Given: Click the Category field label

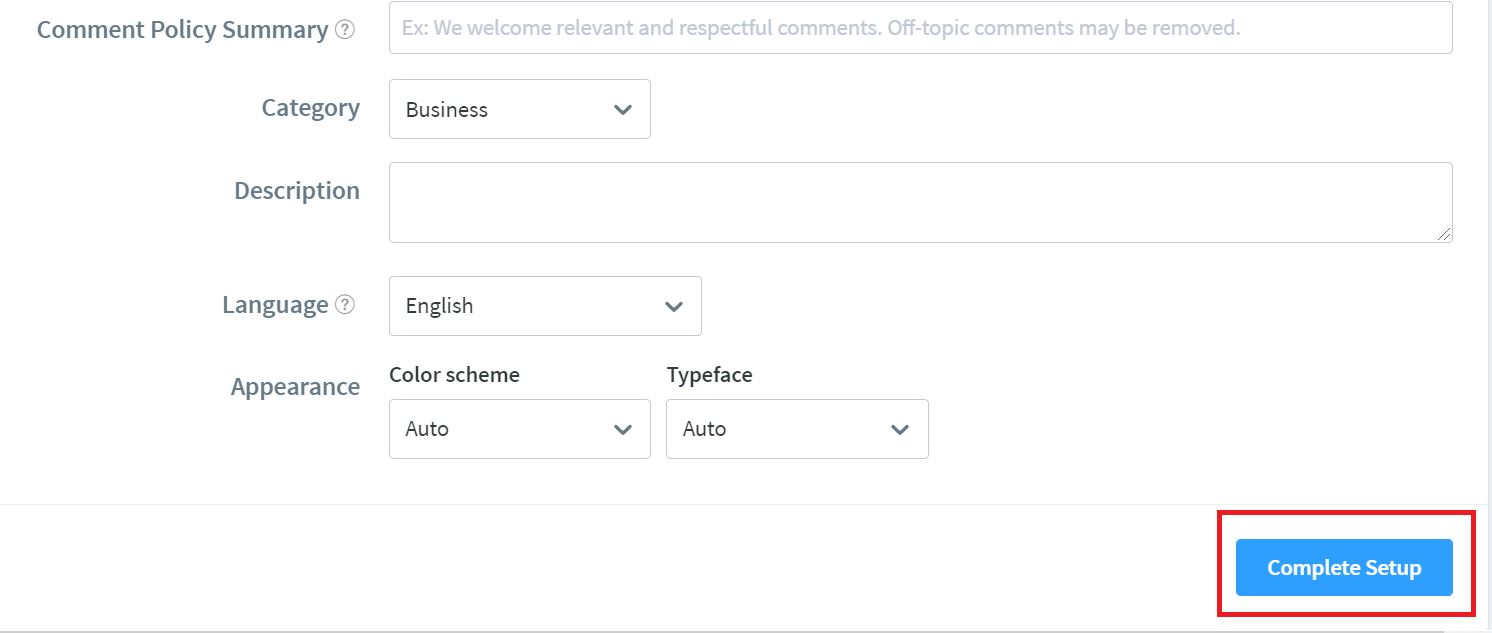Looking at the screenshot, I should [x=311, y=108].
